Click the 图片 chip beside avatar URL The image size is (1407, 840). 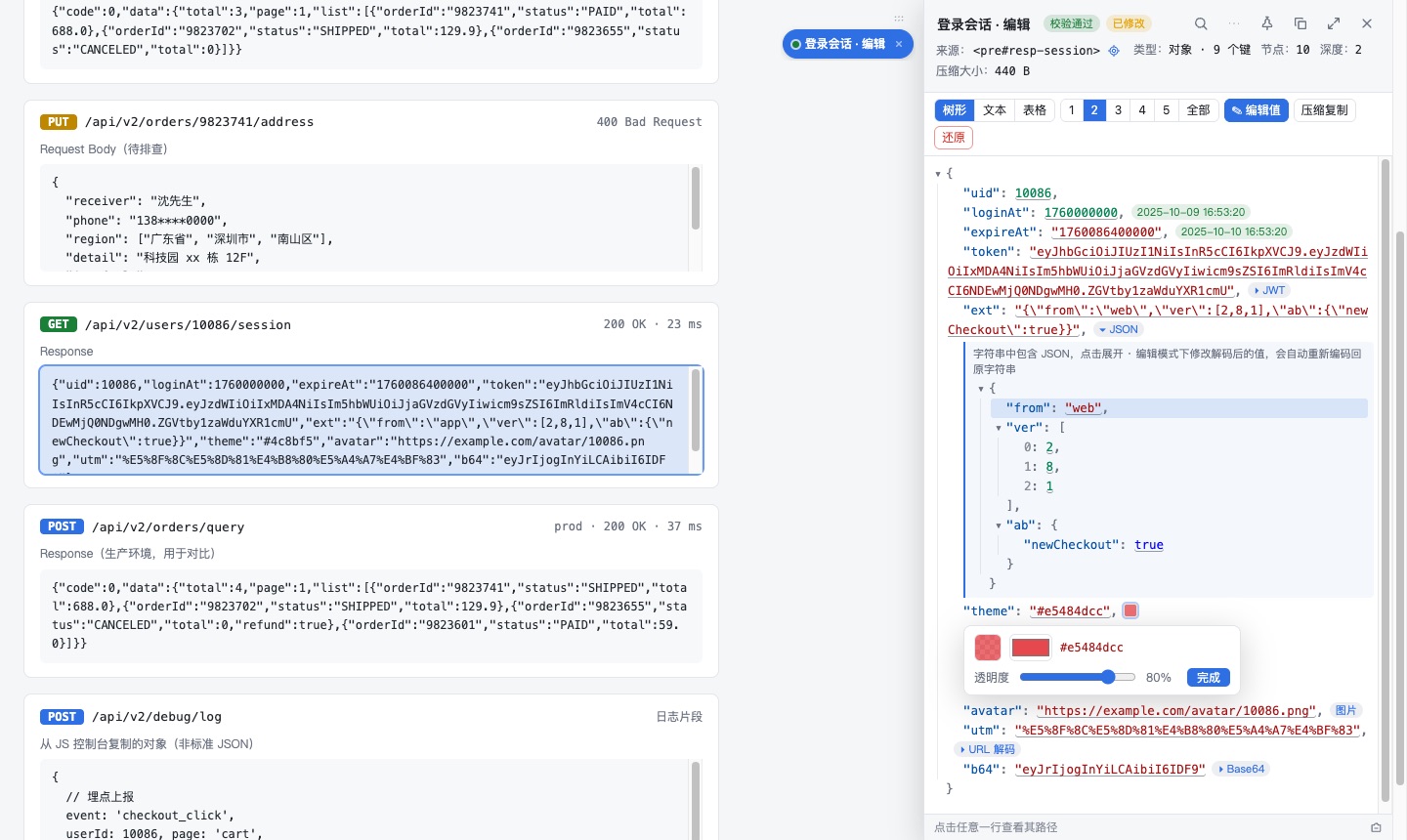[x=1346, y=710]
